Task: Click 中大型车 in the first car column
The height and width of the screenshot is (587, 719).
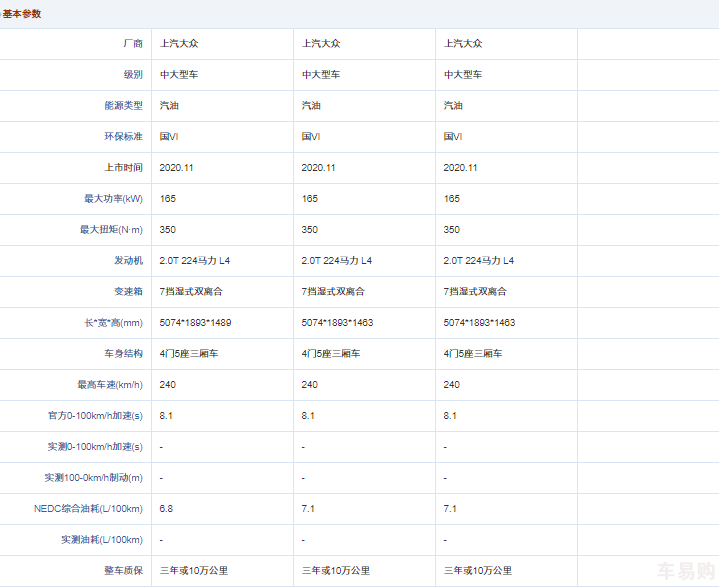Action: coord(179,75)
